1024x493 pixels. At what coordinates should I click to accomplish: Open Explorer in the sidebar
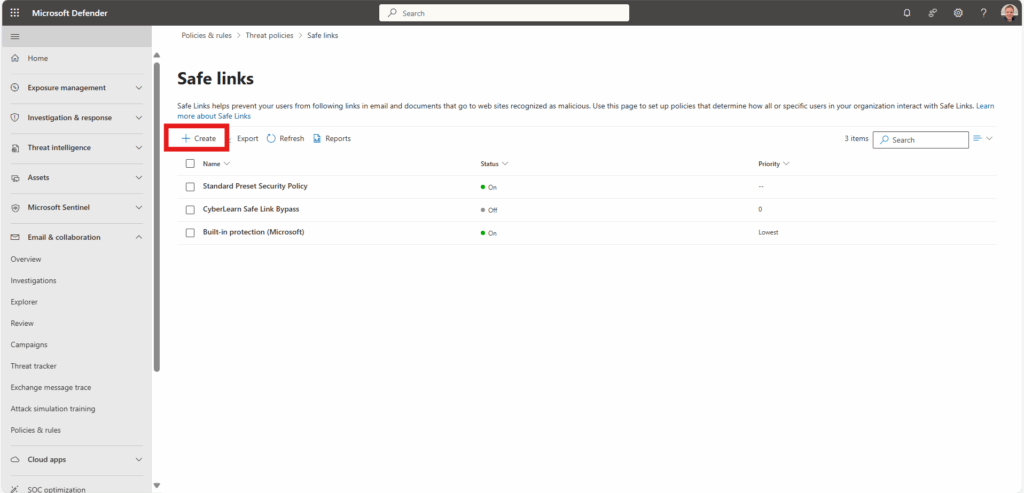pos(24,302)
